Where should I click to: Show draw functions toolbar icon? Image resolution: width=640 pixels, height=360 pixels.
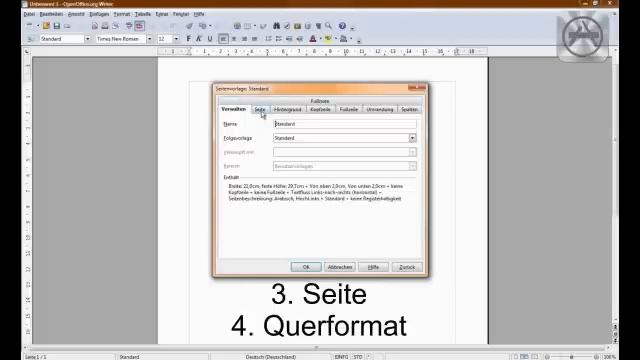pos(263,26)
